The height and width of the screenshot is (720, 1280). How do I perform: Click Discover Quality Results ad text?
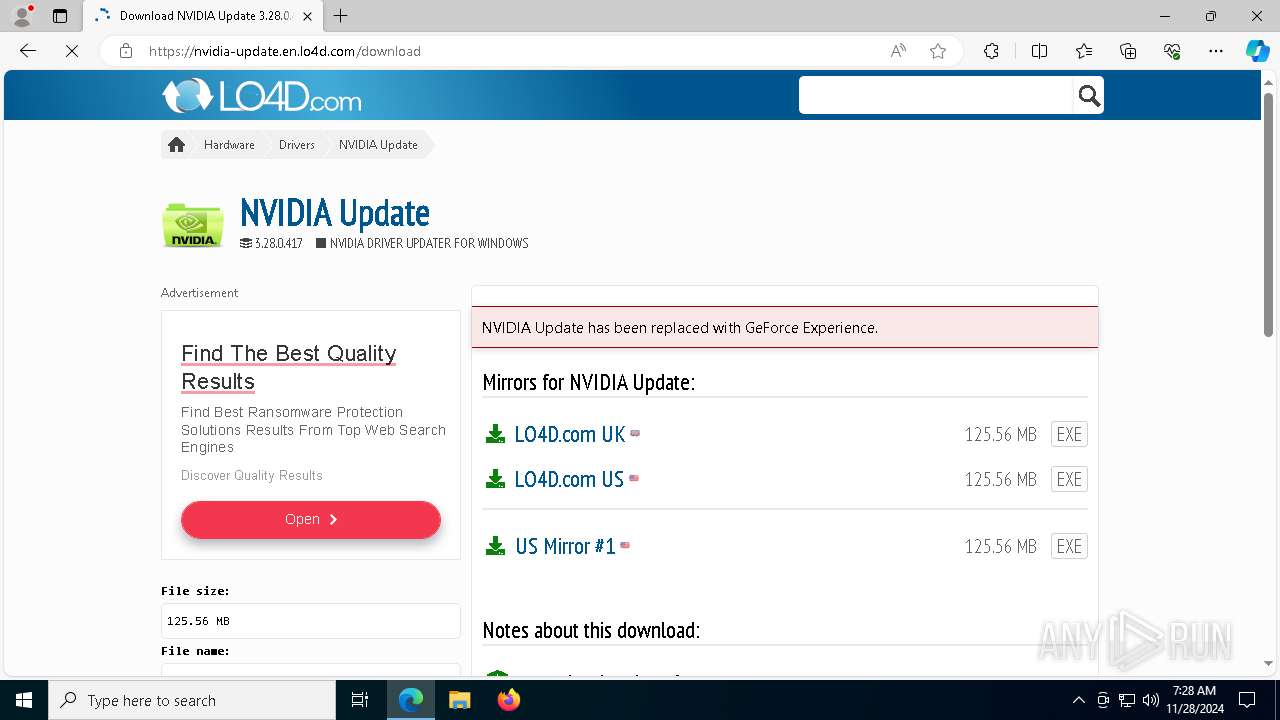tap(252, 475)
